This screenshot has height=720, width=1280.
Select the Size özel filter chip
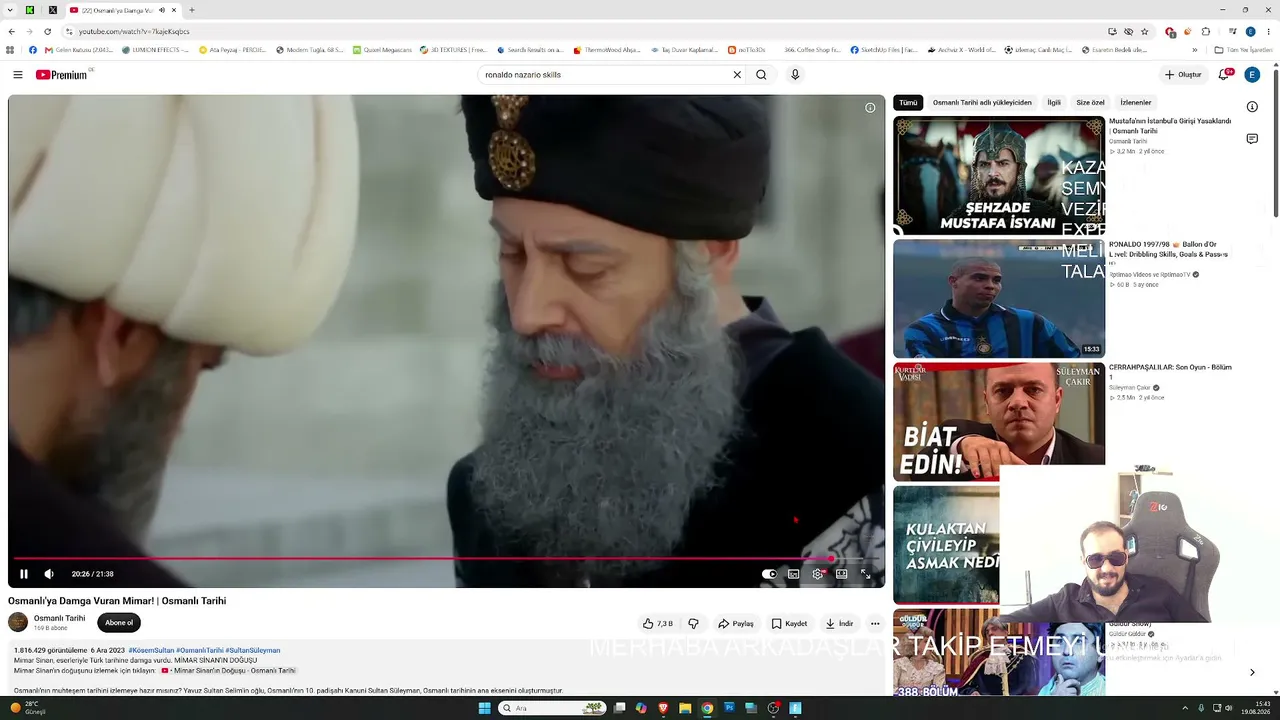click(1090, 103)
